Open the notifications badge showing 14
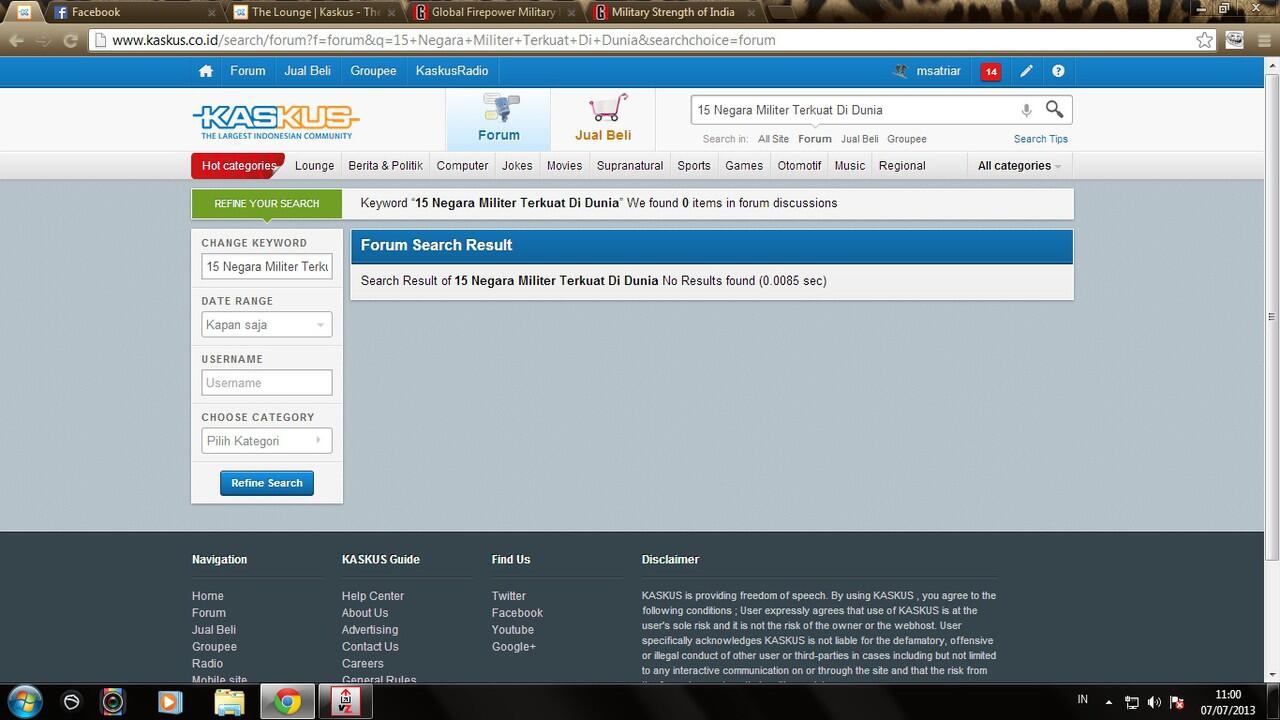This screenshot has width=1280, height=720. coord(990,71)
